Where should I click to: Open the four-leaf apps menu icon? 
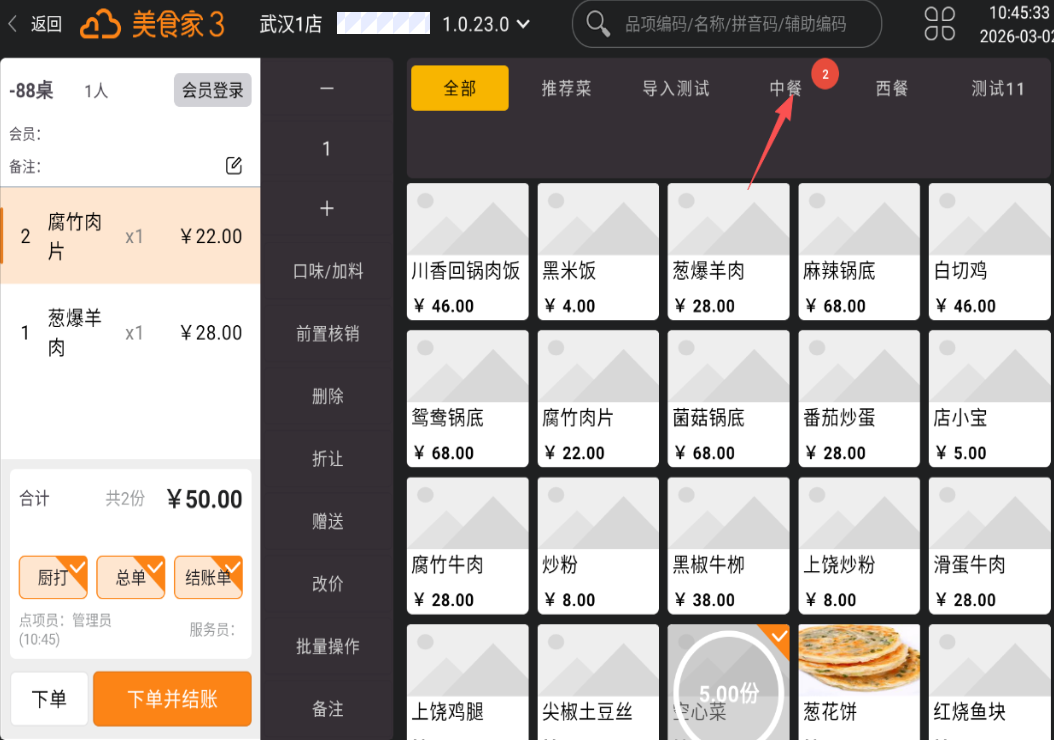(x=939, y=24)
